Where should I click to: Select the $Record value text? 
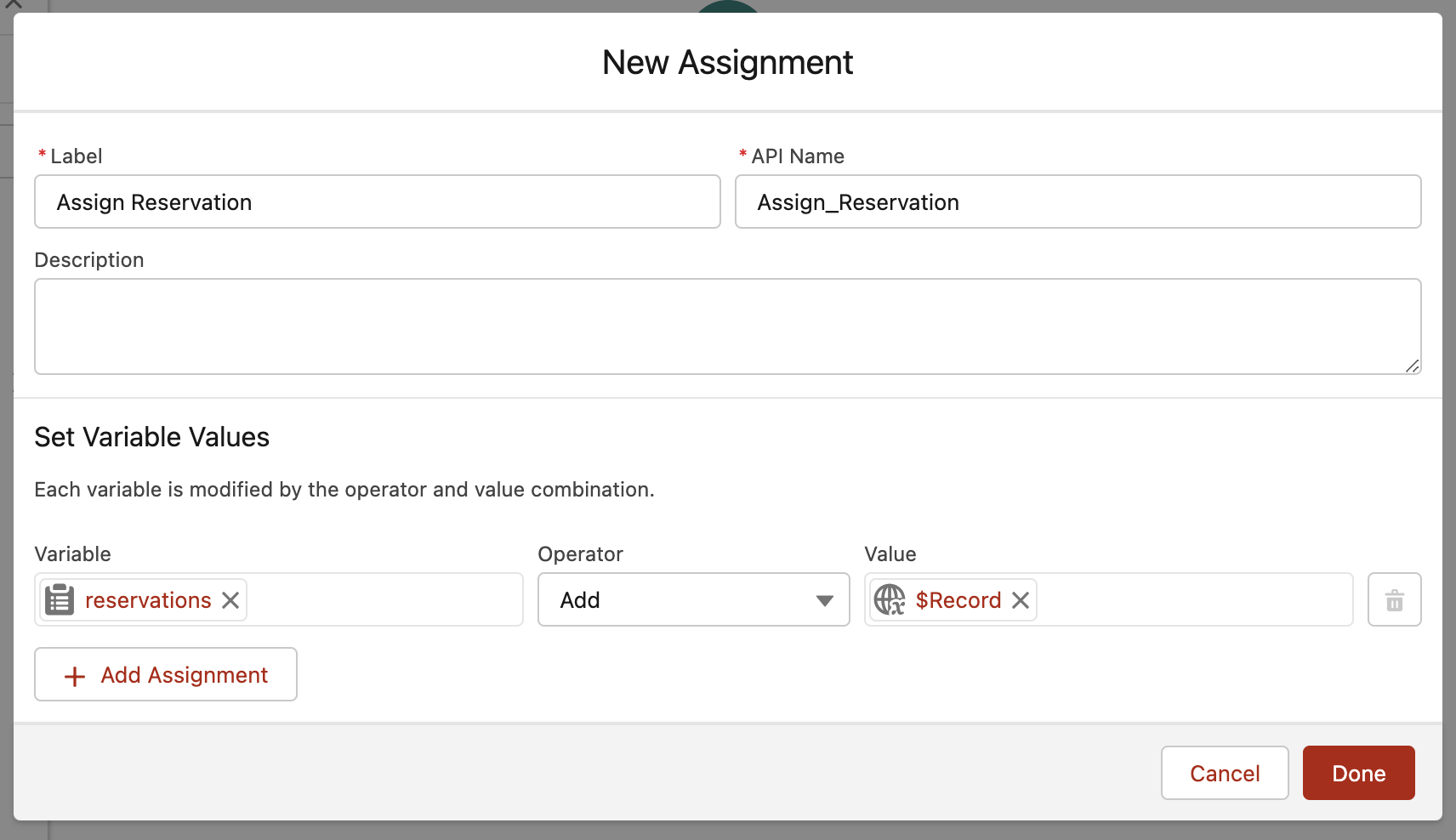click(958, 600)
